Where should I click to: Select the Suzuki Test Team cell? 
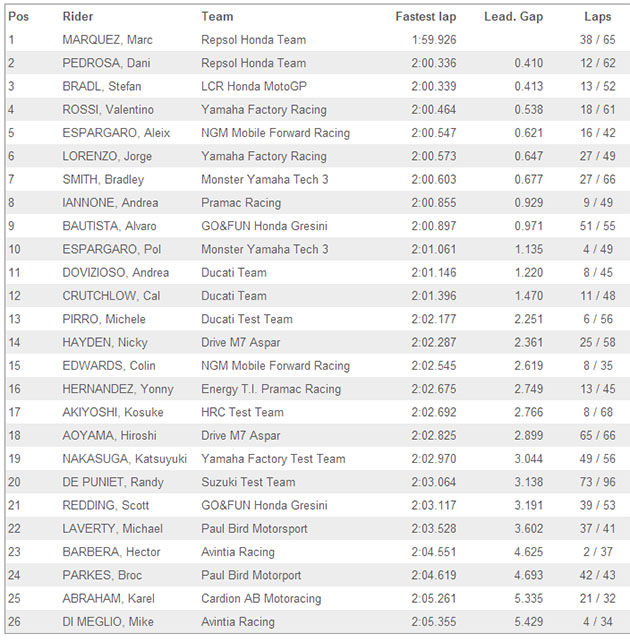click(248, 482)
